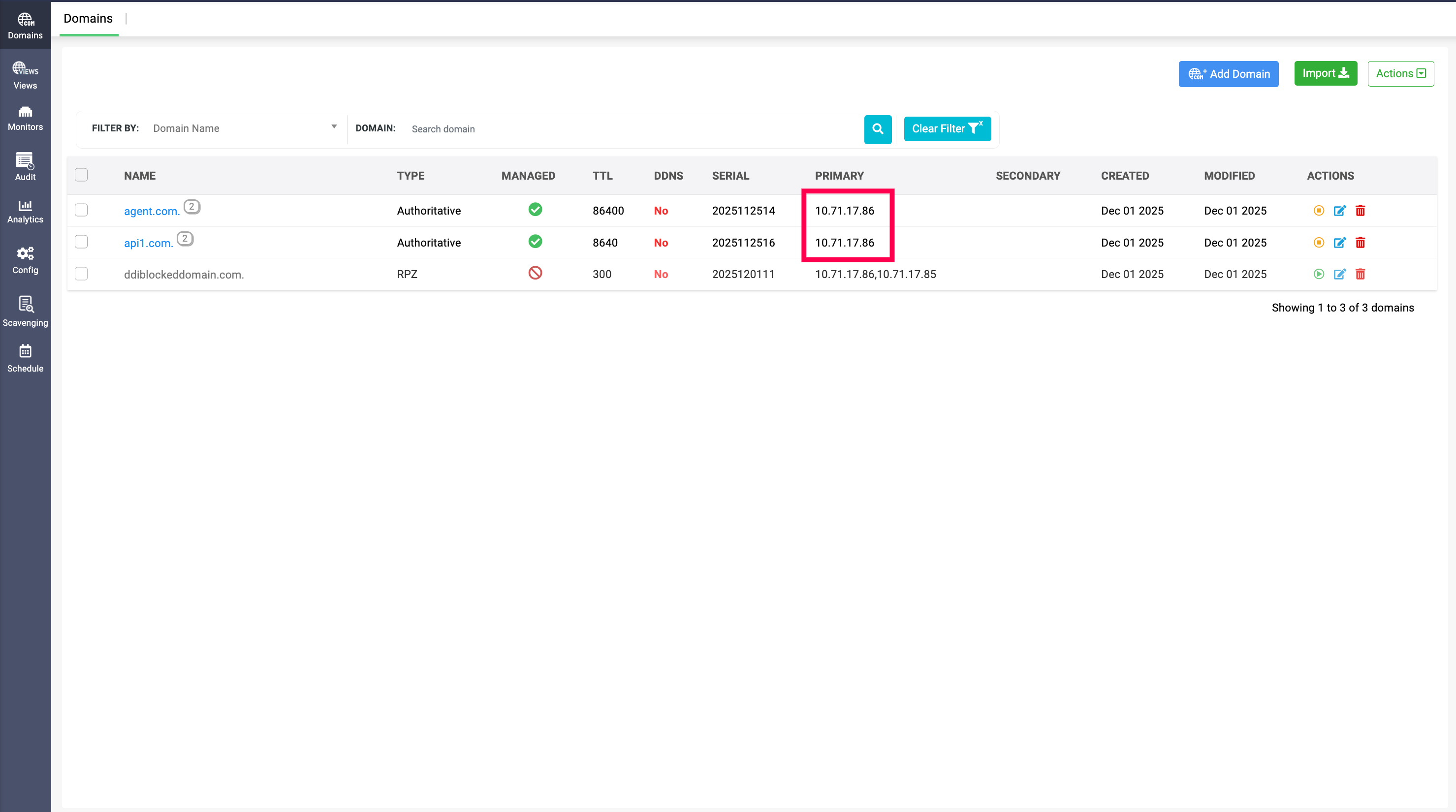The image size is (1456, 812).
Task: Click the Add Domain button
Action: pyautogui.click(x=1228, y=74)
